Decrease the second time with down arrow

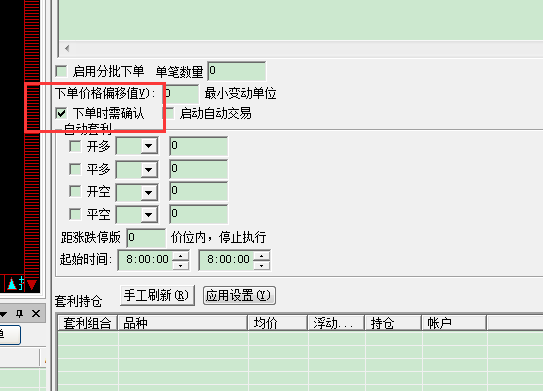pyautogui.click(x=261, y=265)
